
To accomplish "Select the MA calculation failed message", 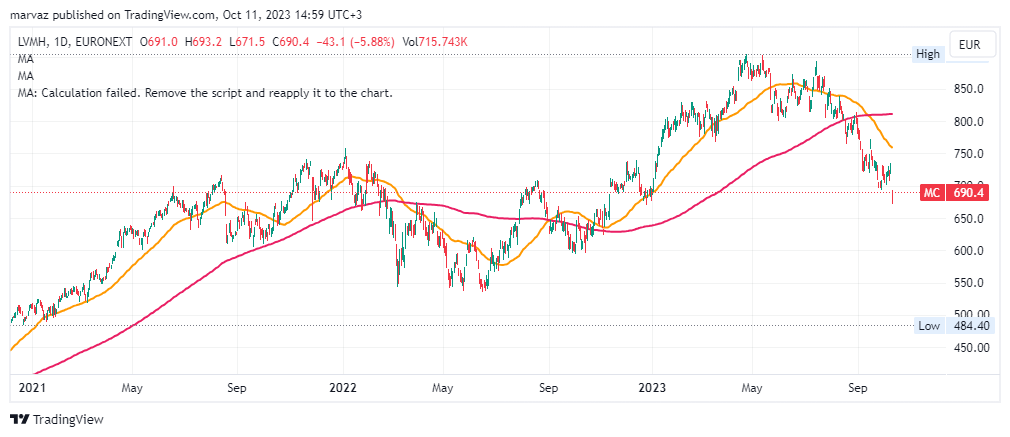I will (x=205, y=93).
